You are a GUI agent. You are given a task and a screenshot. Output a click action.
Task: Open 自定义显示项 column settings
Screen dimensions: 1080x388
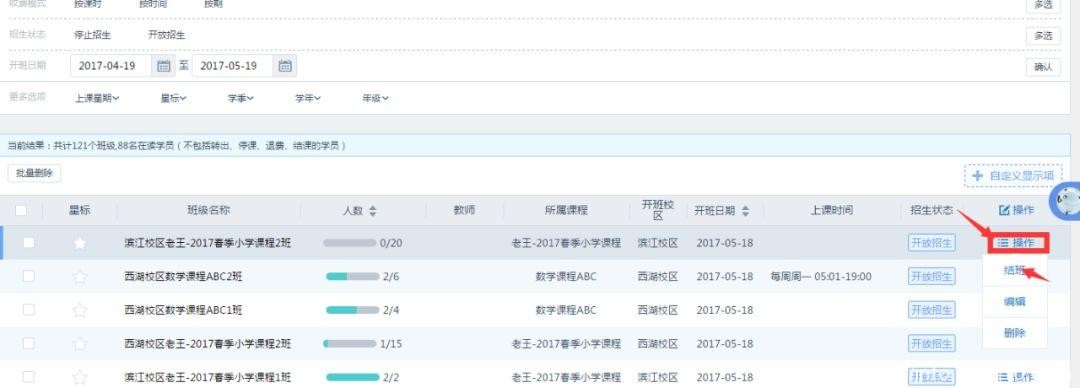tap(1013, 176)
